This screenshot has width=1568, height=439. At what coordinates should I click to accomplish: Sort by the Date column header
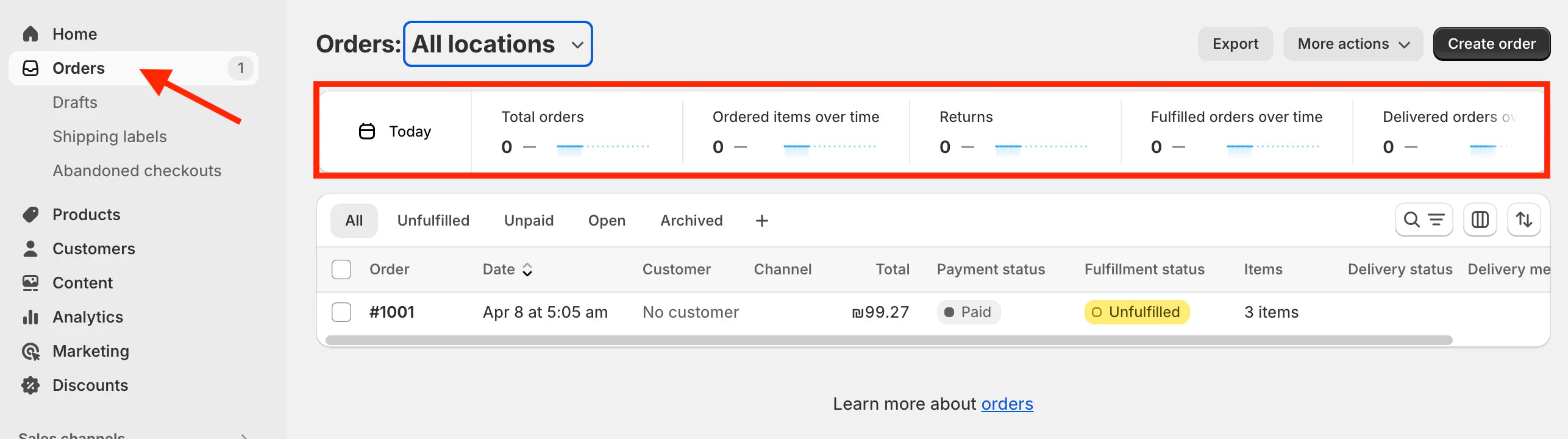pos(508,269)
